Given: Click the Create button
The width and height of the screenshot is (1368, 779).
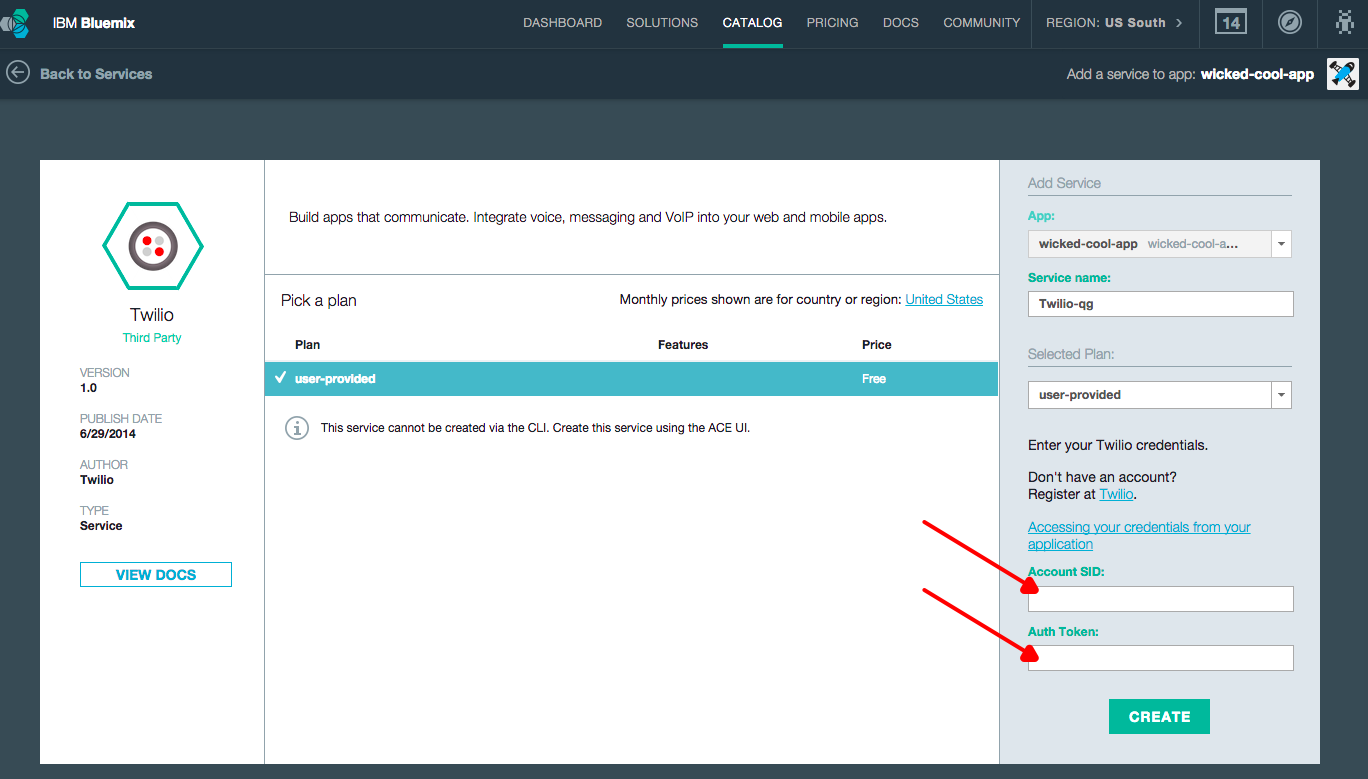Looking at the screenshot, I should point(1159,716).
